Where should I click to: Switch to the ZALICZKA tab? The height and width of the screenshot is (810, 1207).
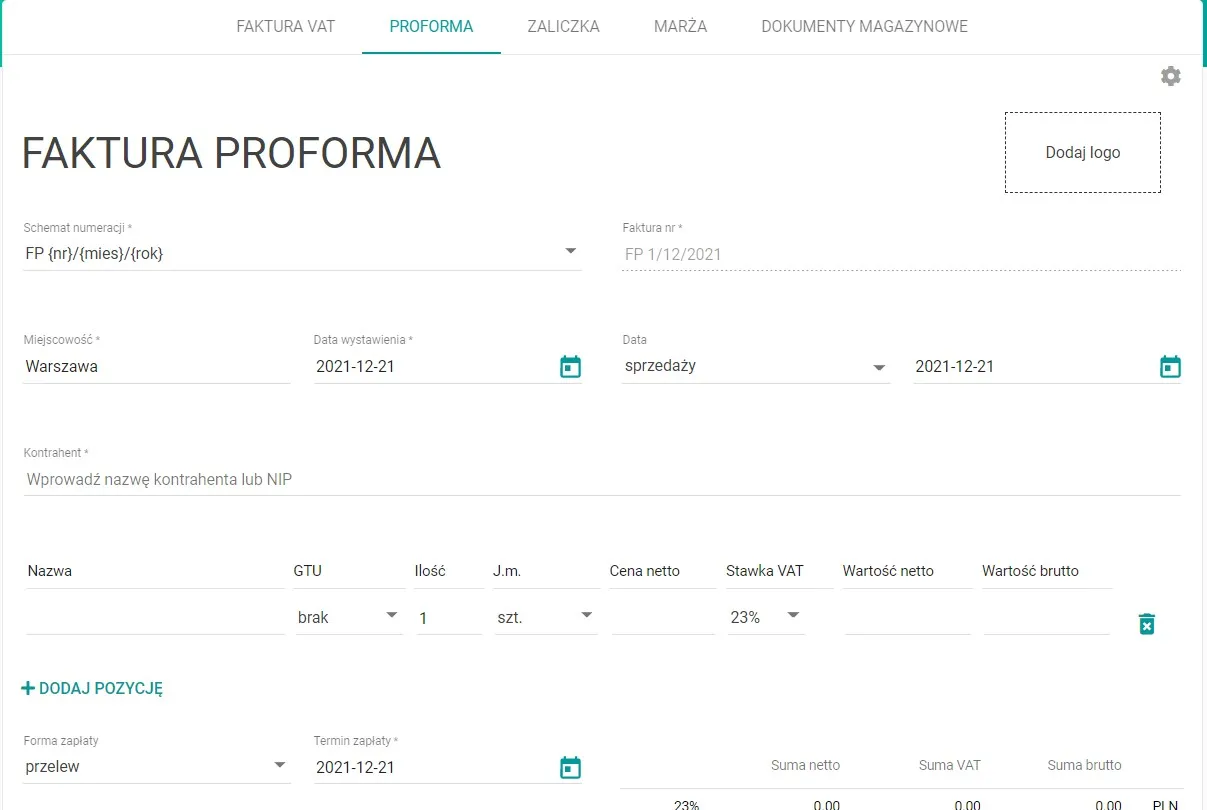point(563,27)
